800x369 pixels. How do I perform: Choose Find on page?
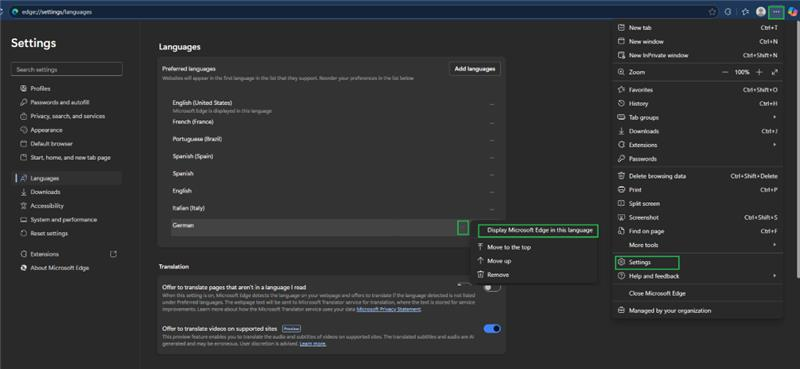tap(698, 231)
